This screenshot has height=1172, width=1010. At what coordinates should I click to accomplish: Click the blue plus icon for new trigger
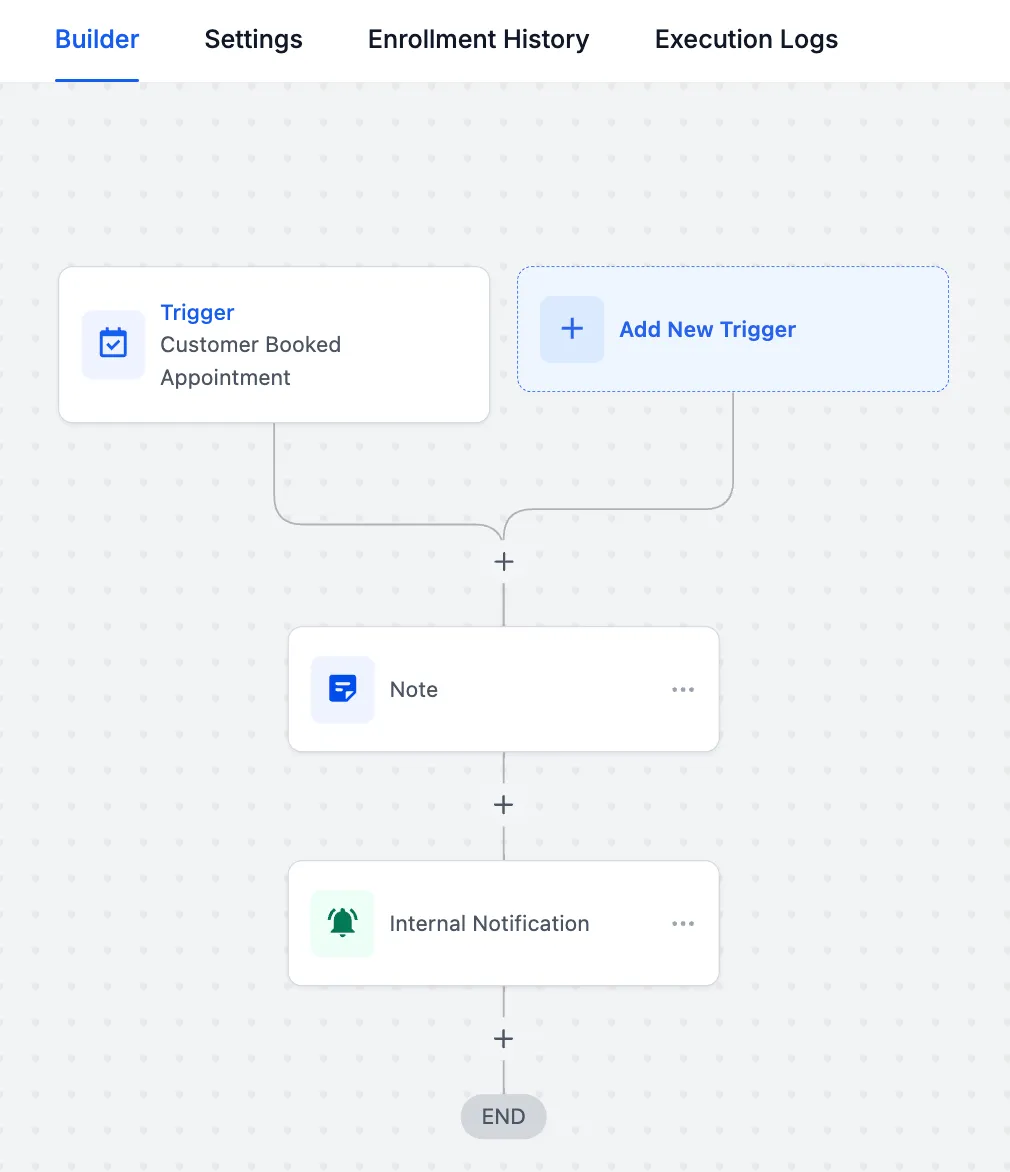(x=572, y=329)
